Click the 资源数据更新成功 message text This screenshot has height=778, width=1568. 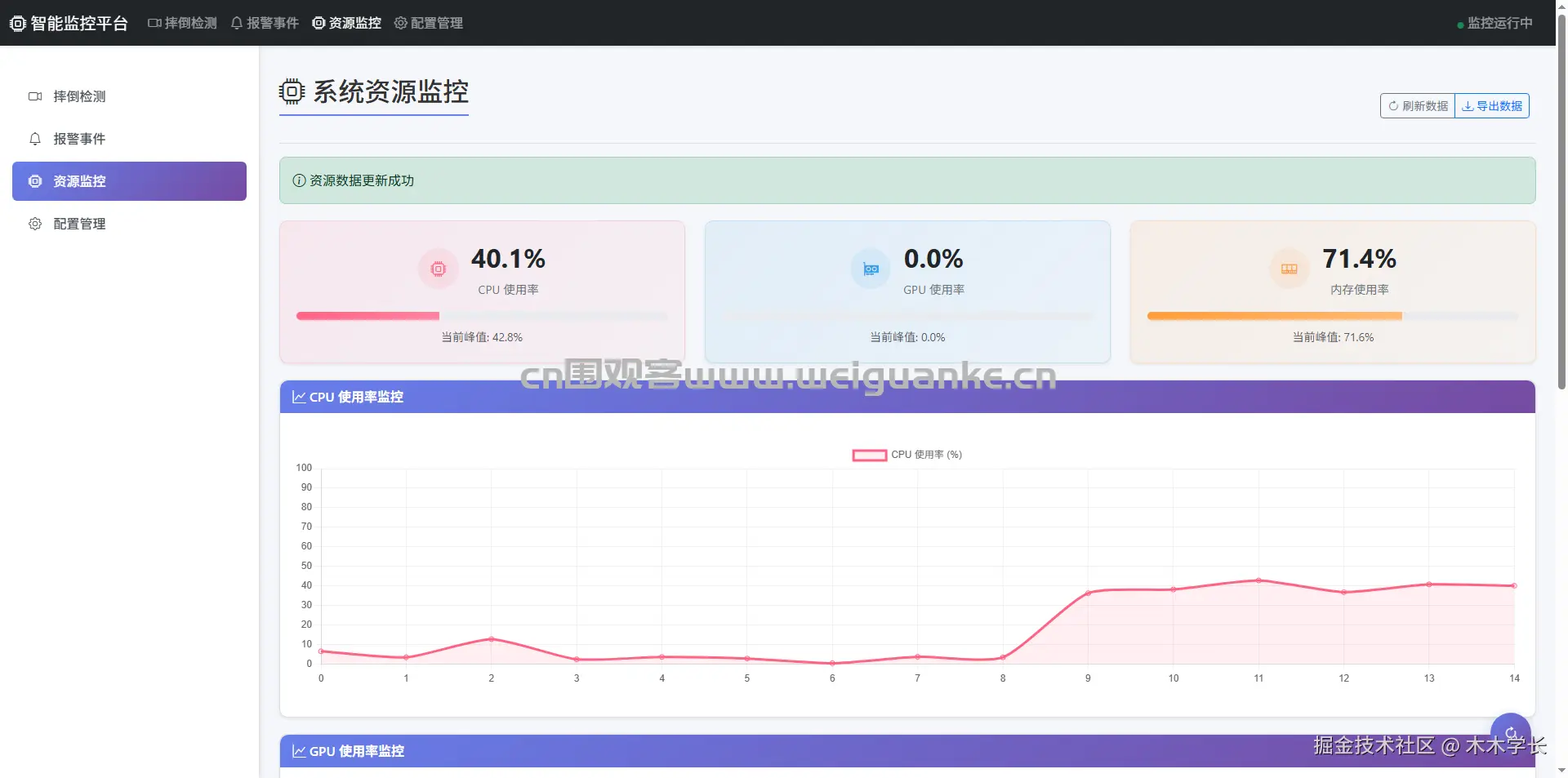click(362, 180)
